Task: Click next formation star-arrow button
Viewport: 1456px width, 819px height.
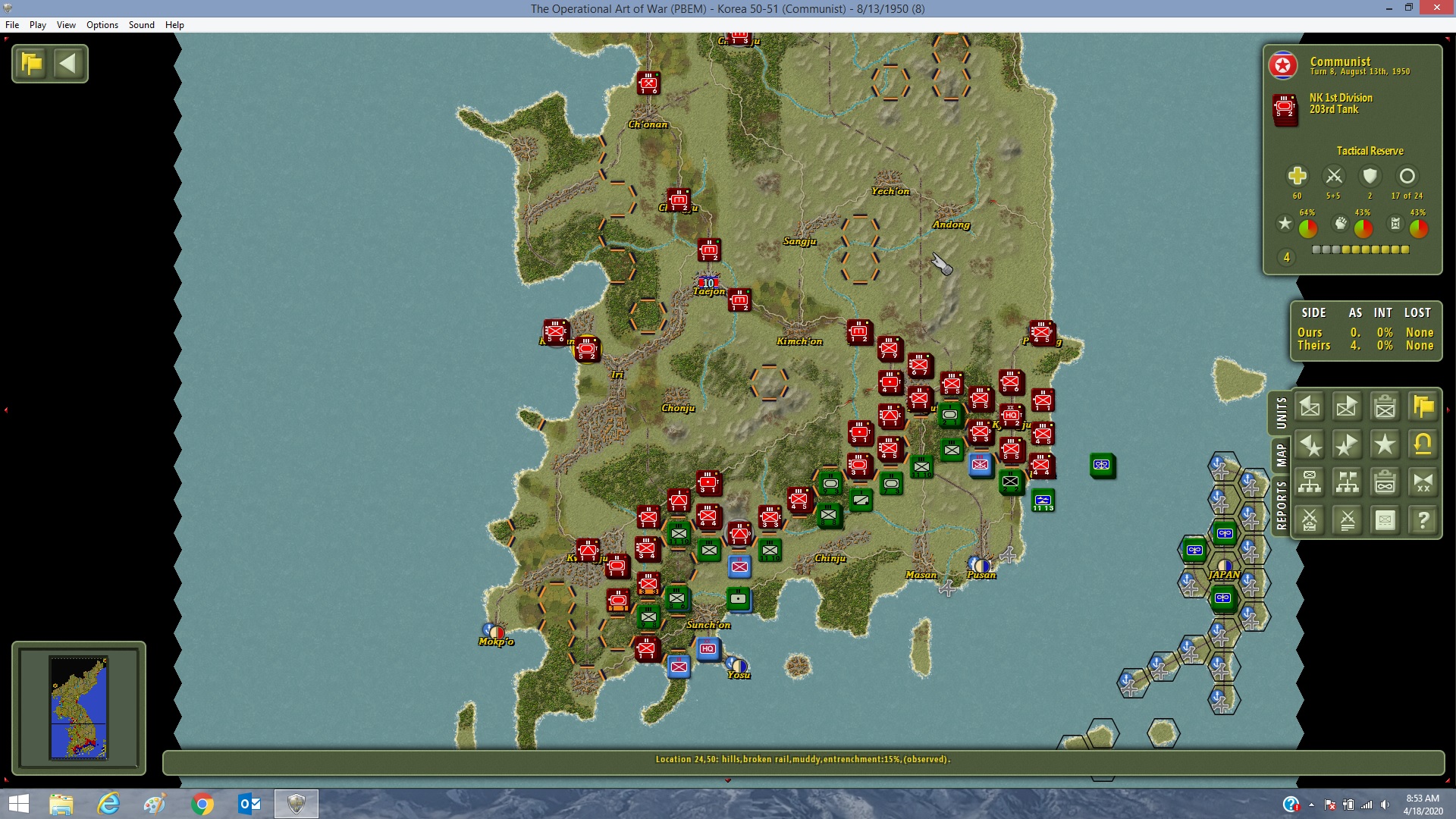Action: 1348,444
